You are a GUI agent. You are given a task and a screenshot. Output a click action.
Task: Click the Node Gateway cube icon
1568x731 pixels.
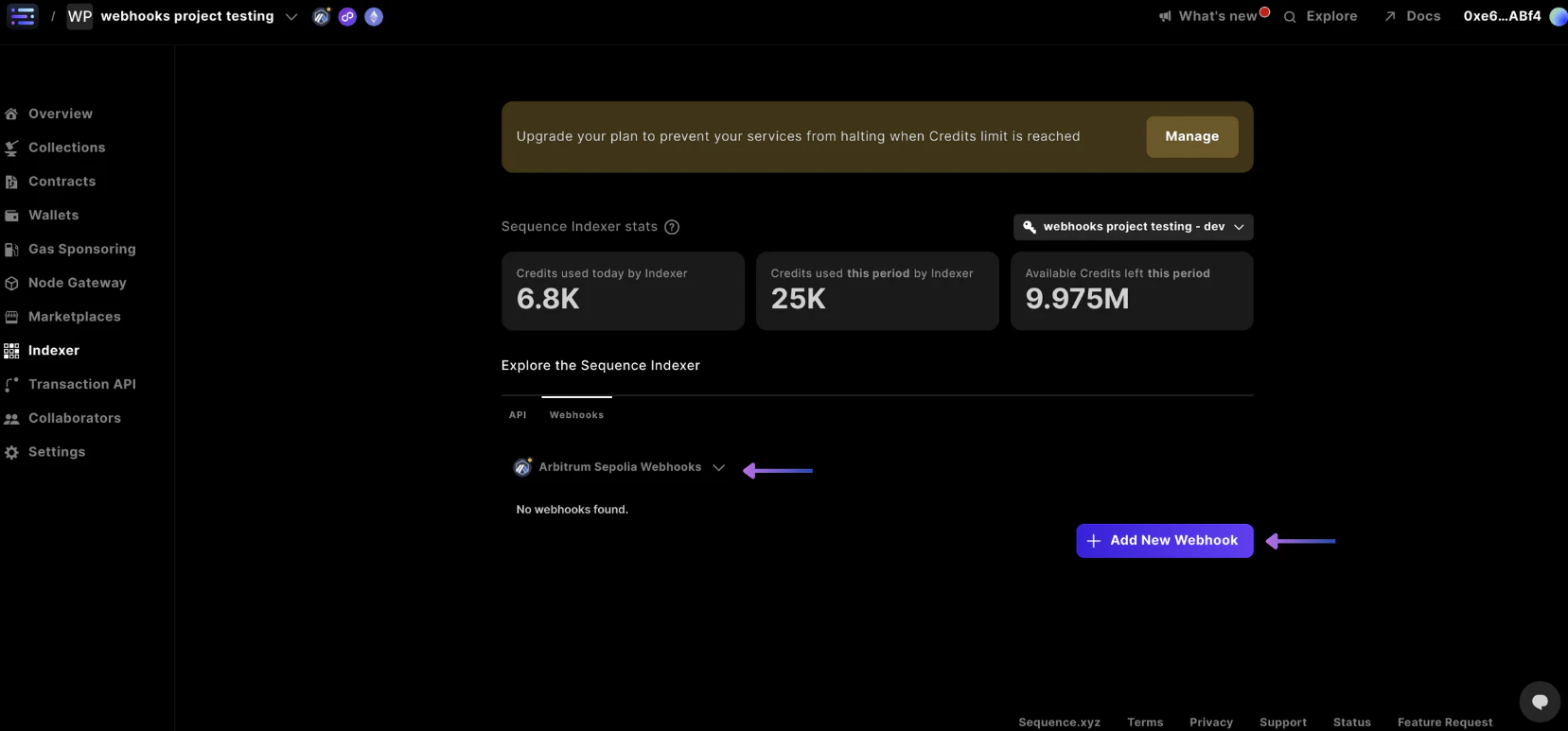coord(11,283)
